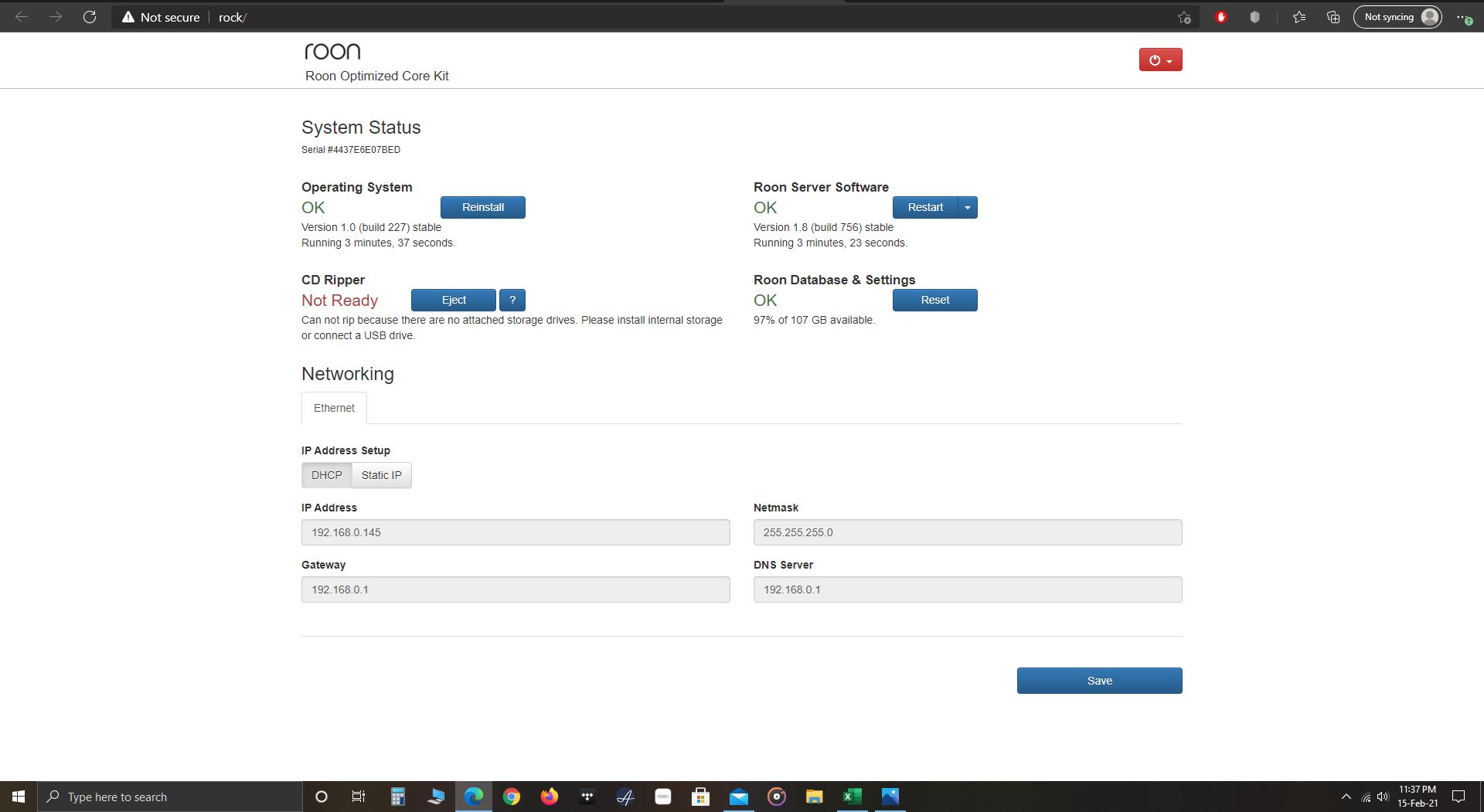The height and width of the screenshot is (812, 1484).
Task: Click the 97% of 107 GB available text
Action: [x=814, y=320]
